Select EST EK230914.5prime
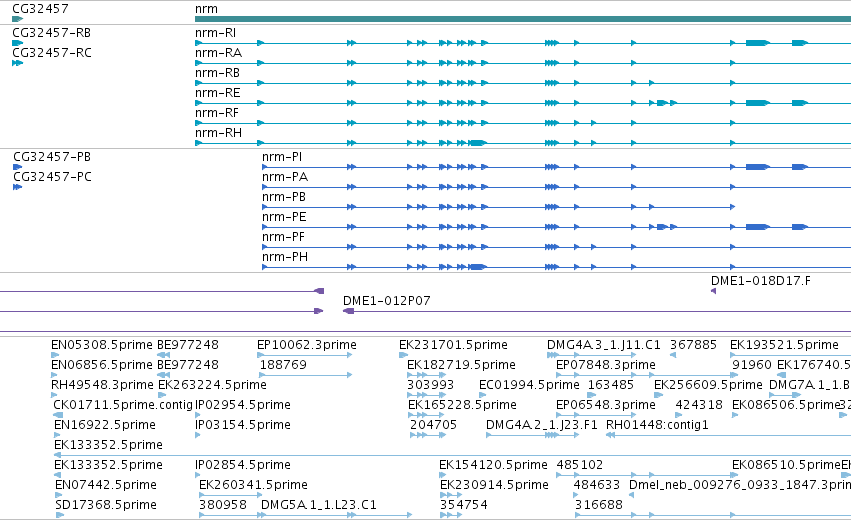Screen dimensions: 851x520 click(494, 486)
